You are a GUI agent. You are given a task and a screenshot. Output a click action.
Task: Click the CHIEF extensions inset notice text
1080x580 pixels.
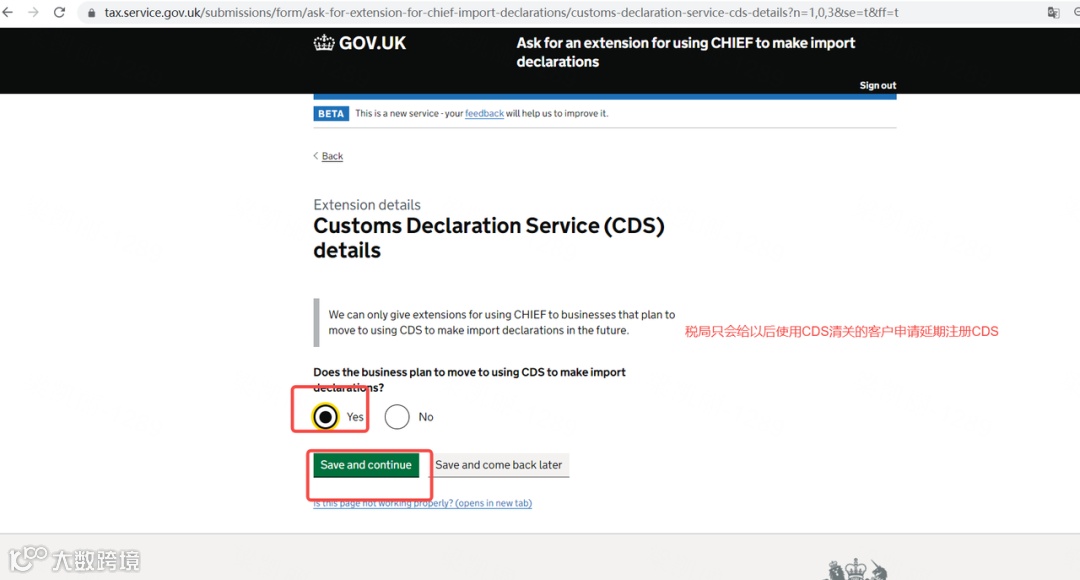[x=501, y=322]
